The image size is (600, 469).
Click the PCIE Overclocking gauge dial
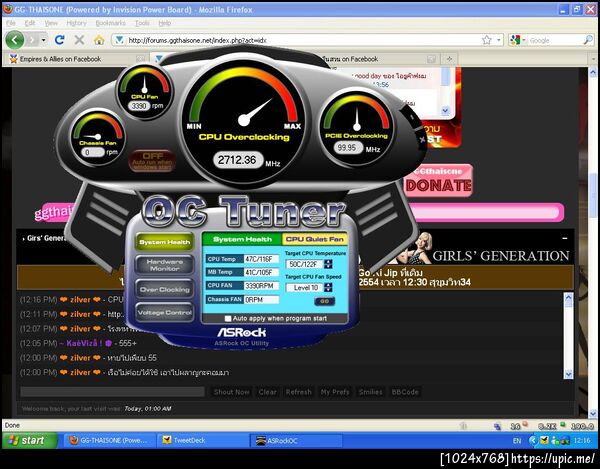pos(357,128)
